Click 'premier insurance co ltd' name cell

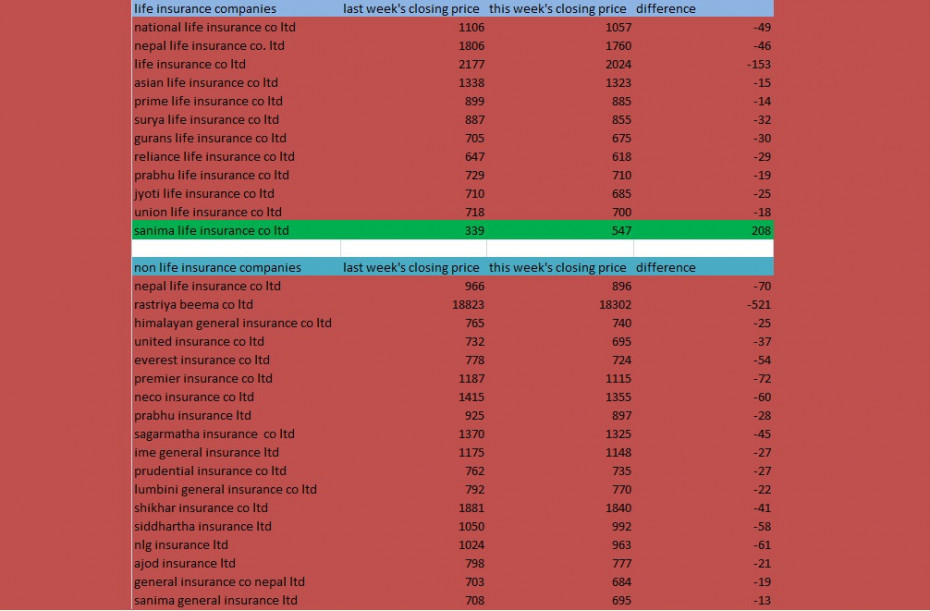235,377
